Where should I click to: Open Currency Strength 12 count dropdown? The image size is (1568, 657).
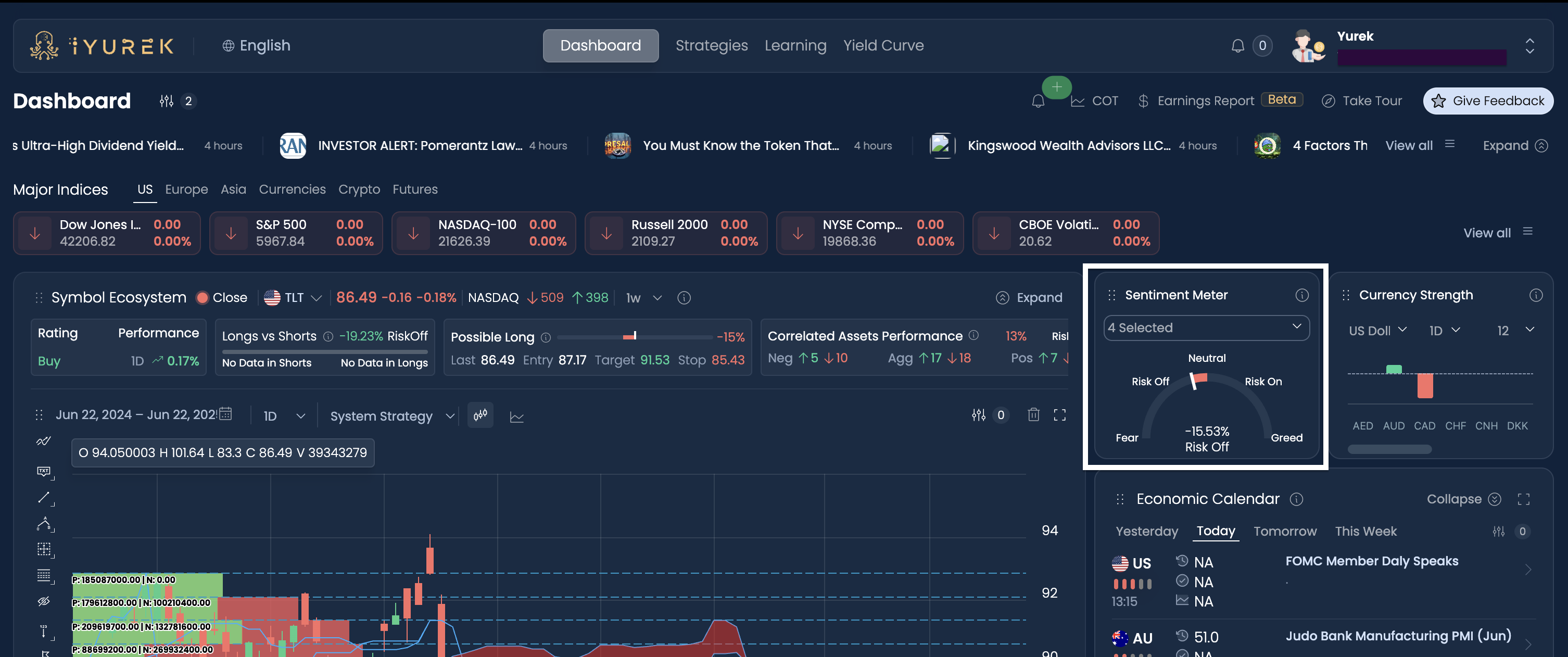tap(1515, 330)
